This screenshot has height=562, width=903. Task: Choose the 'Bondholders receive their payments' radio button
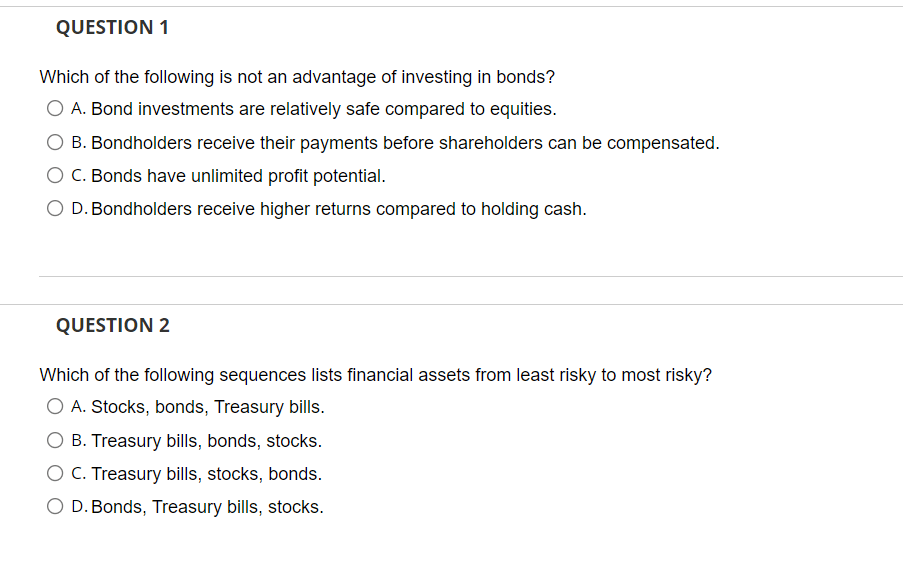tap(55, 143)
